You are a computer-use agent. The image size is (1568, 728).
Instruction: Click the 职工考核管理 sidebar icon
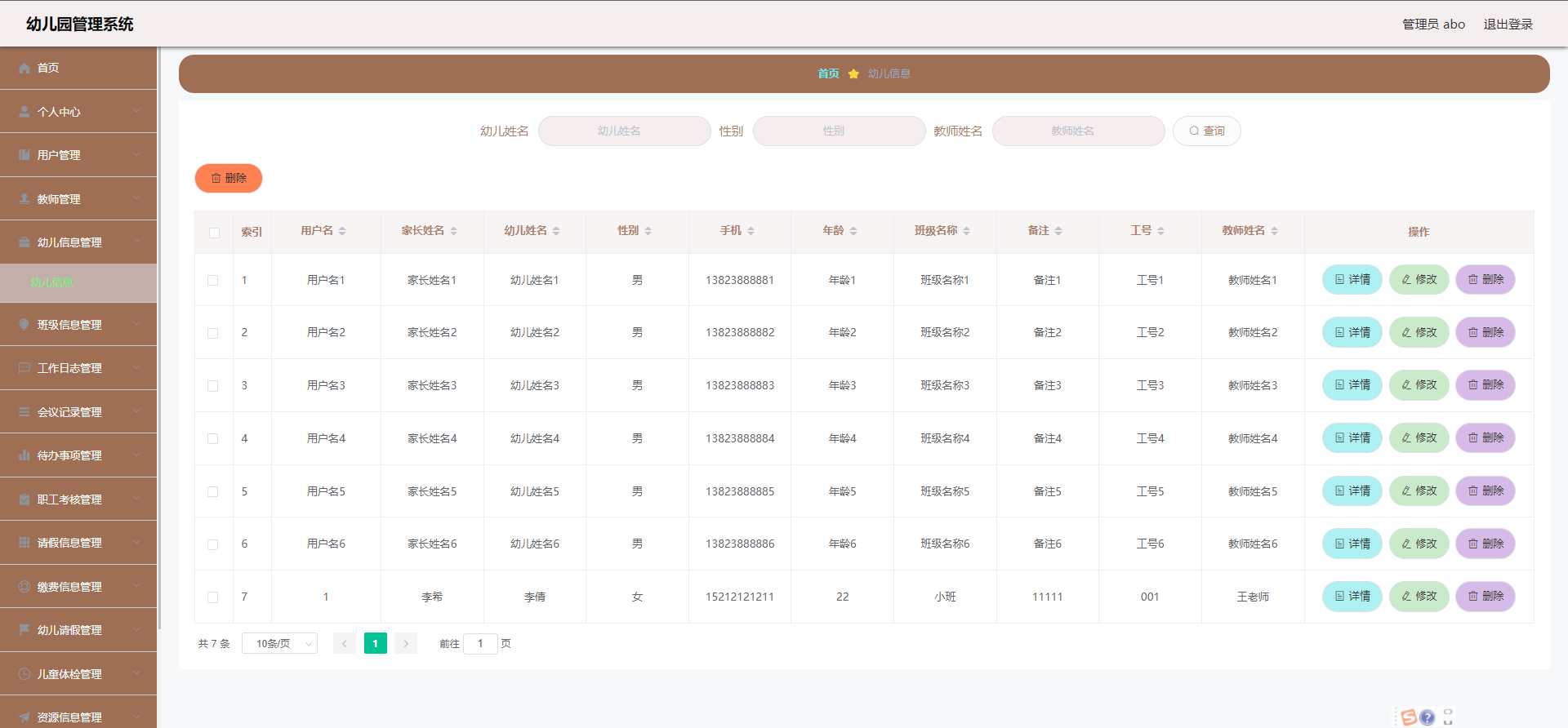[24, 499]
